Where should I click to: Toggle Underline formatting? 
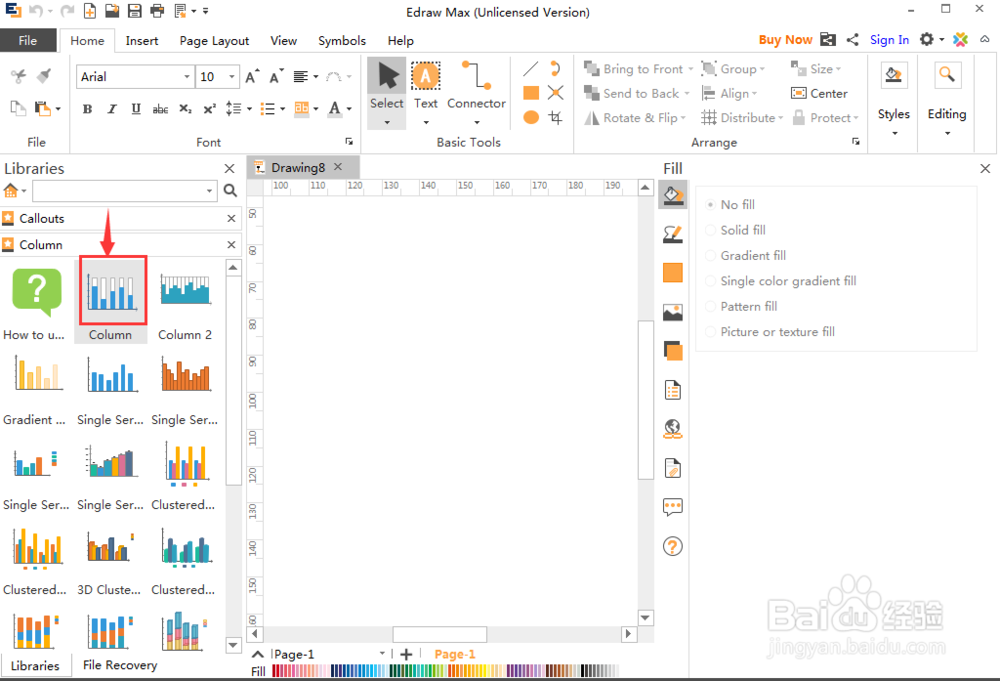coord(136,109)
